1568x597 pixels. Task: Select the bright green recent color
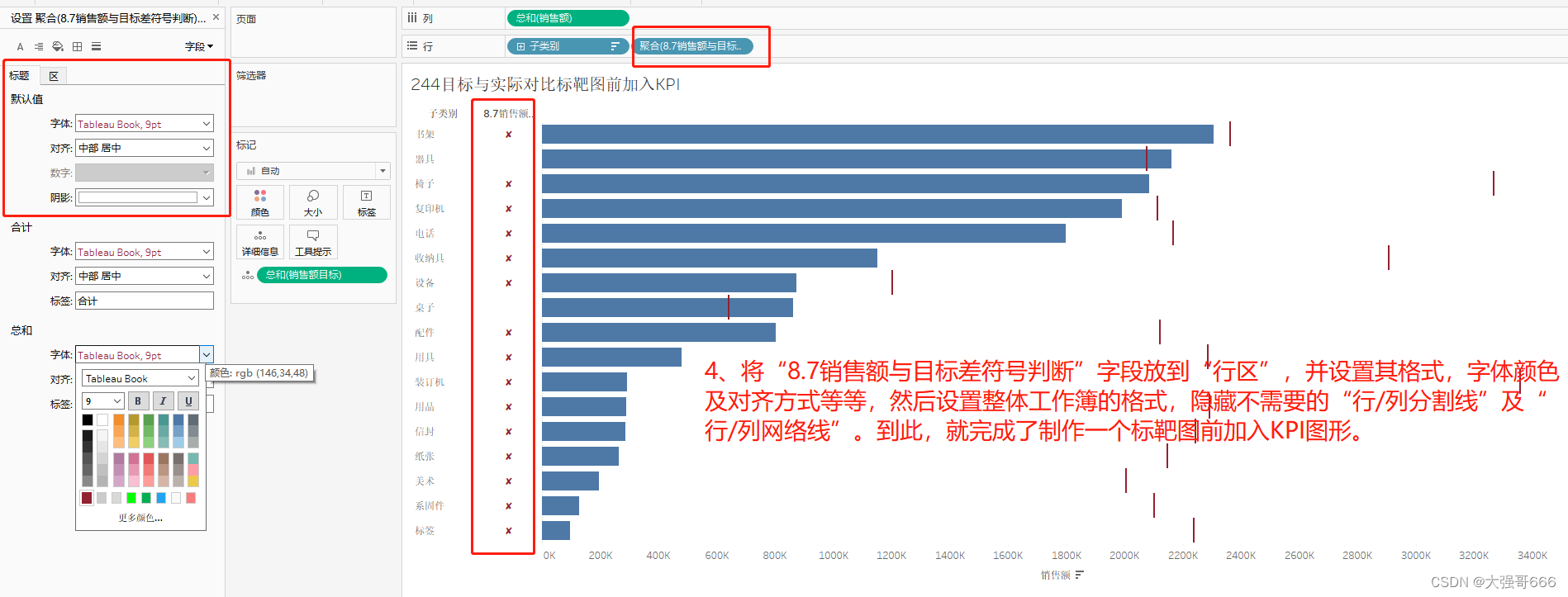tap(131, 498)
